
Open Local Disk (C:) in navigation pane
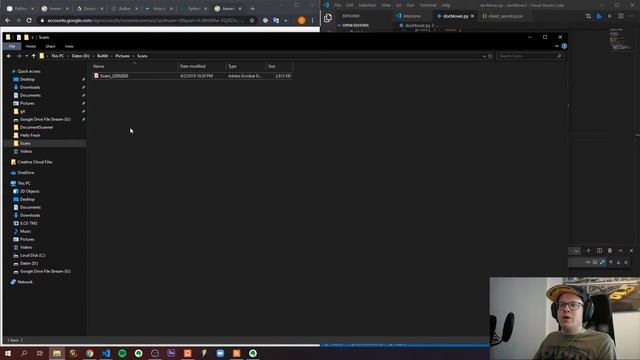(x=33, y=256)
